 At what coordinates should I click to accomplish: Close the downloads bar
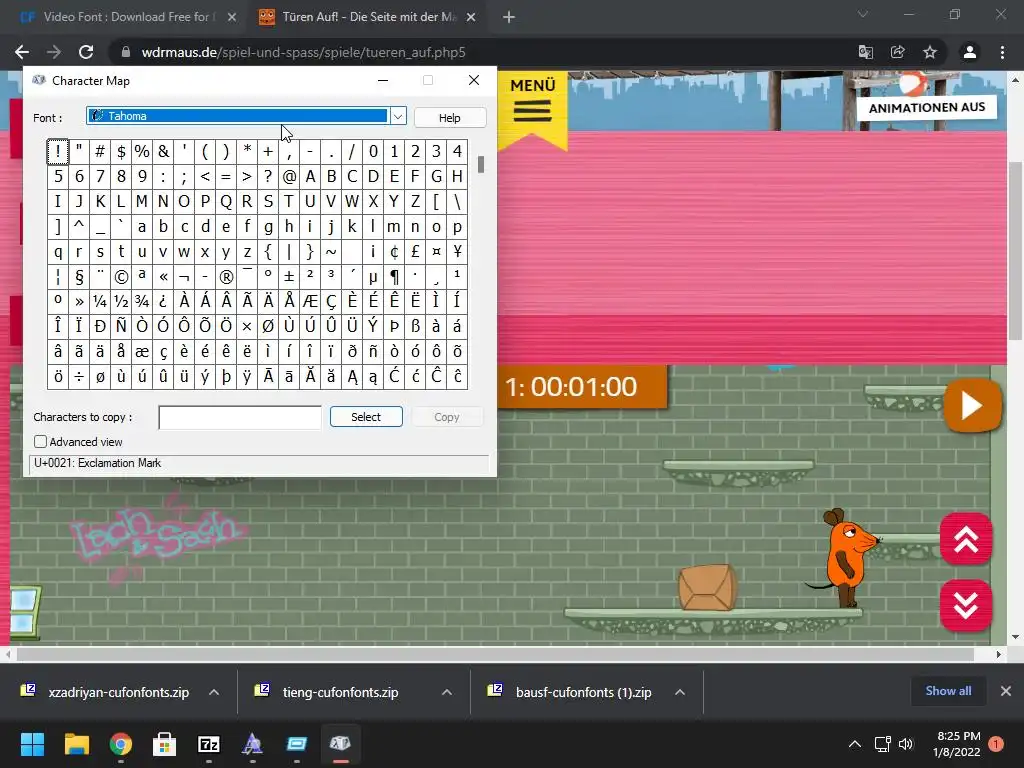1006,691
